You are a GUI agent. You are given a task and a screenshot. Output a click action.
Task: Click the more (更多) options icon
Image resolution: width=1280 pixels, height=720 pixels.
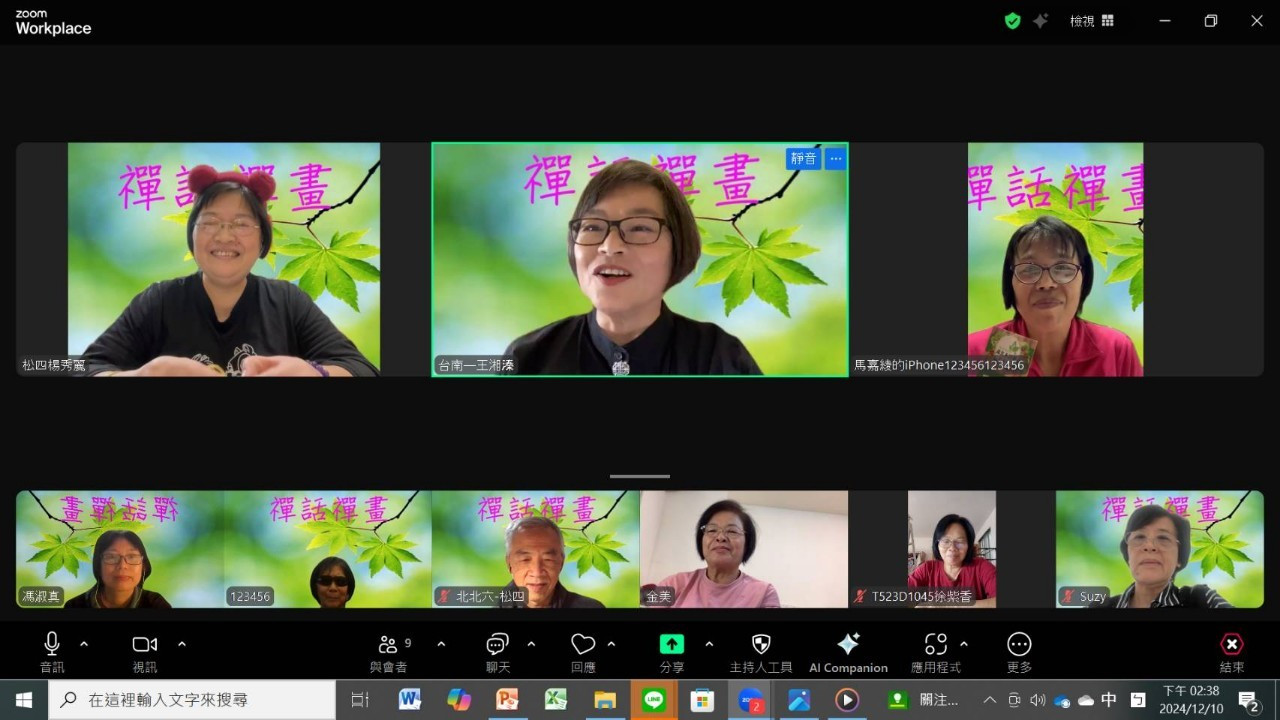[x=1019, y=645]
